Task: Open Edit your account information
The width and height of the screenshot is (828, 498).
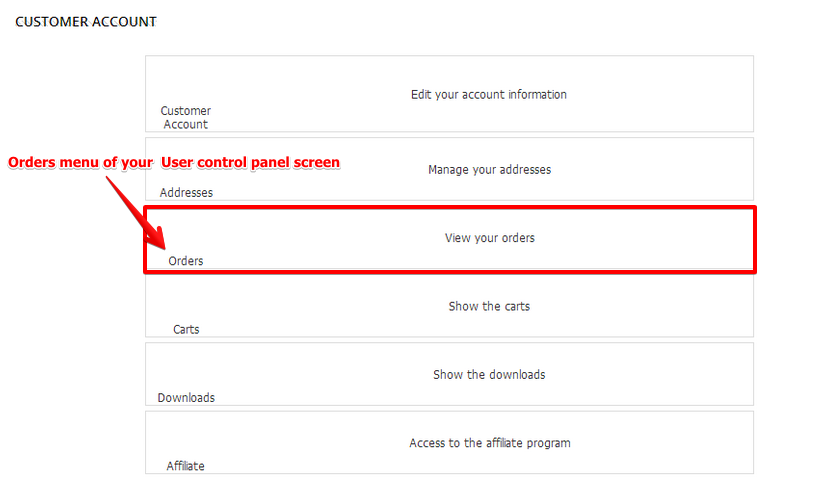Action: tap(488, 94)
